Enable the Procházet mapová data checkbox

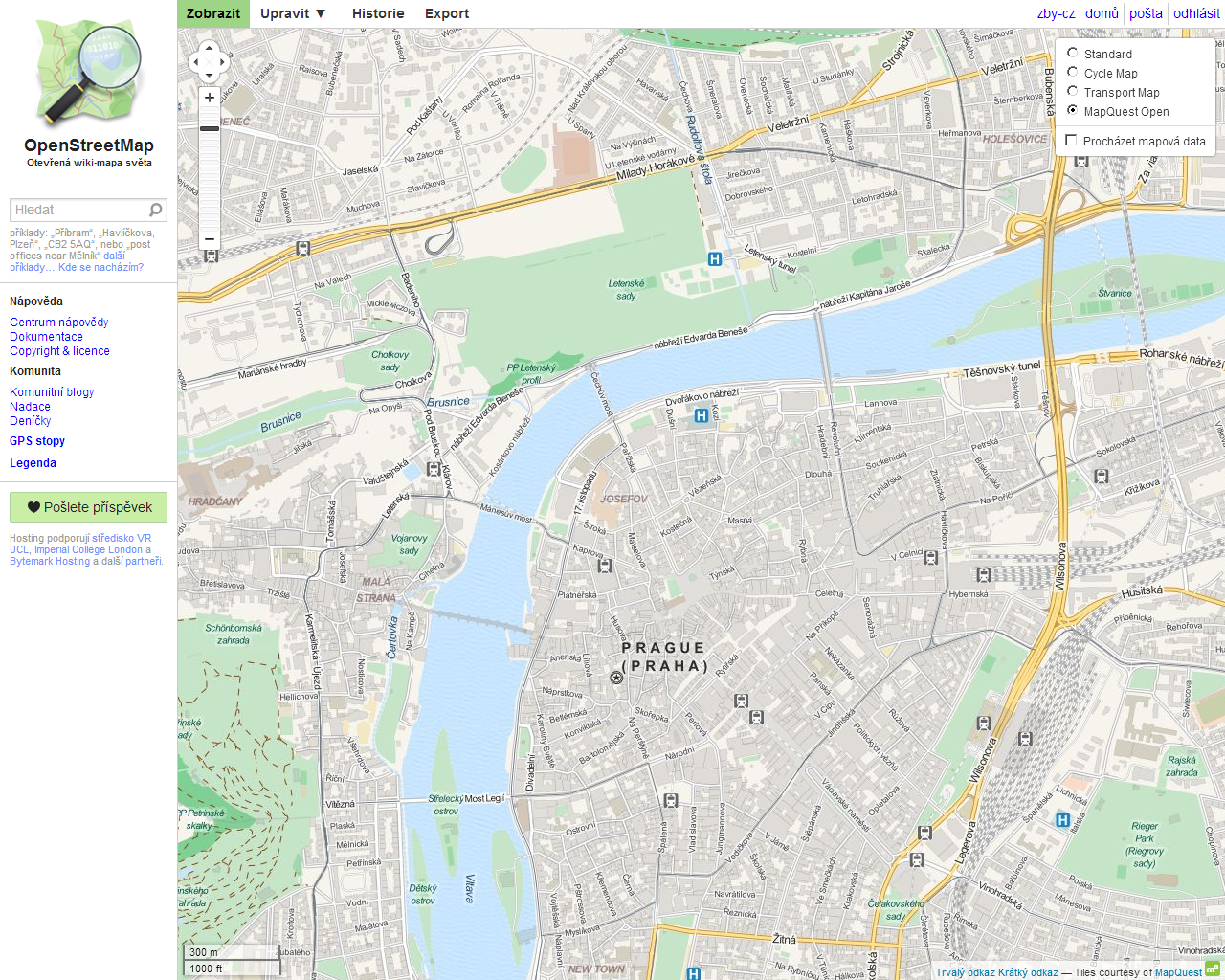1071,139
